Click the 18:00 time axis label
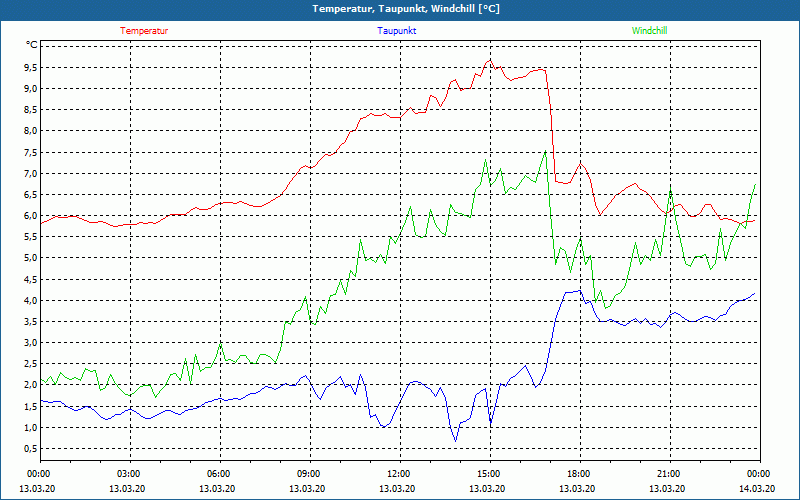This screenshot has width=800, height=500. point(580,474)
